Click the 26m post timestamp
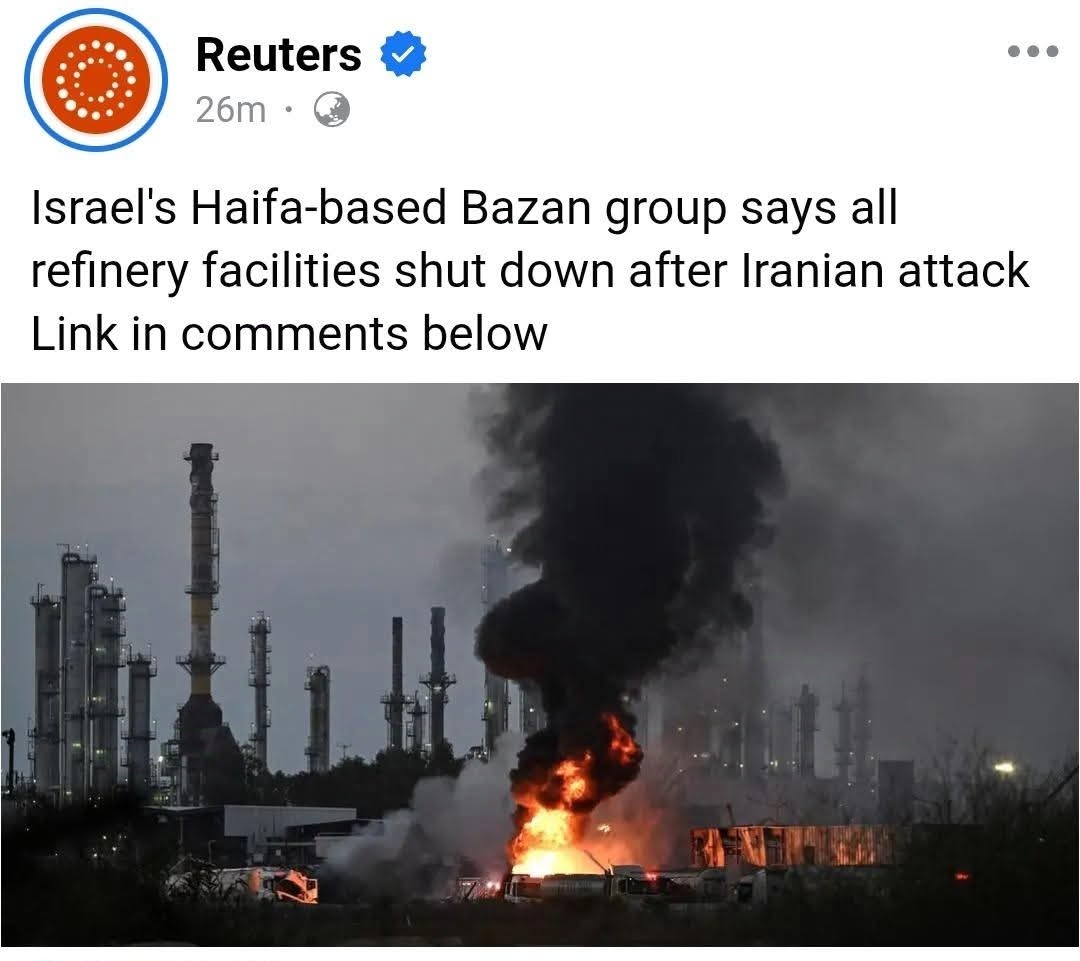Screen dimensions: 1080x961 tap(231, 110)
